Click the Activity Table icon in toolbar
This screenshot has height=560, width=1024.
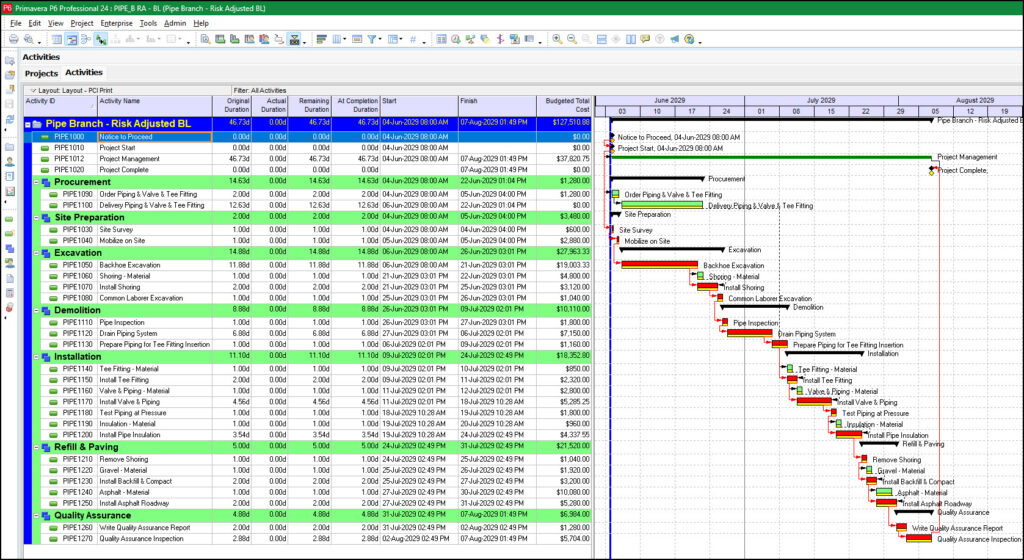pyautogui.click(x=57, y=39)
